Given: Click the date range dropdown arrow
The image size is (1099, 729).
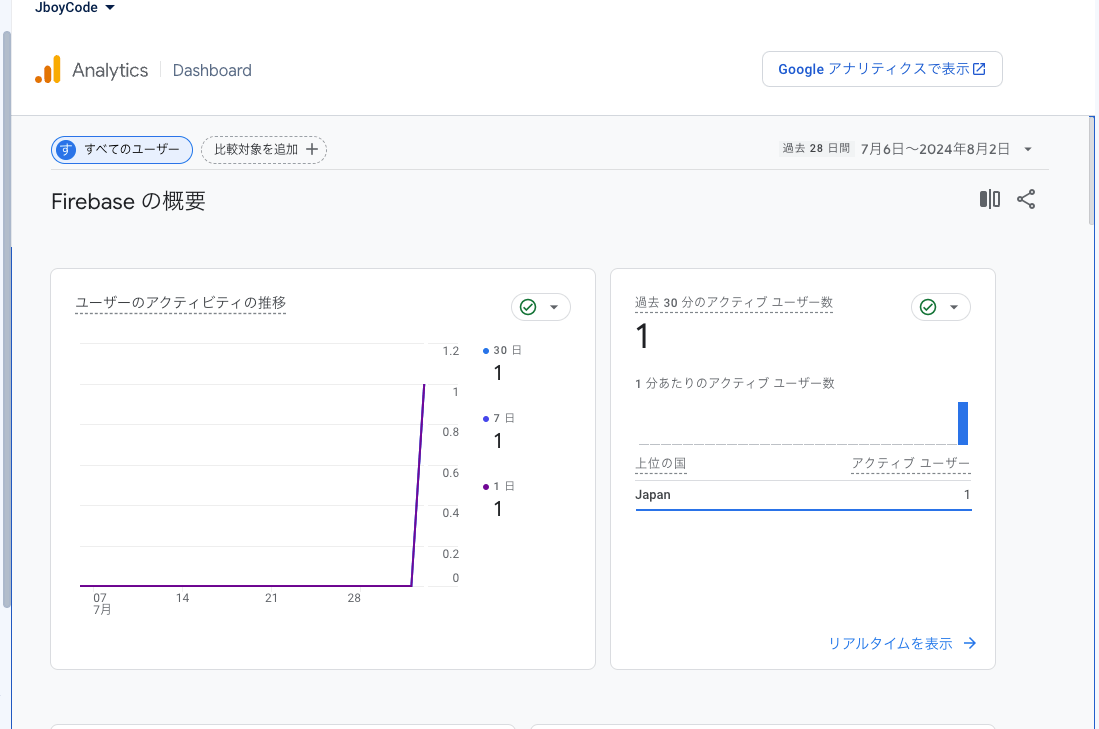Looking at the screenshot, I should tap(1028, 149).
